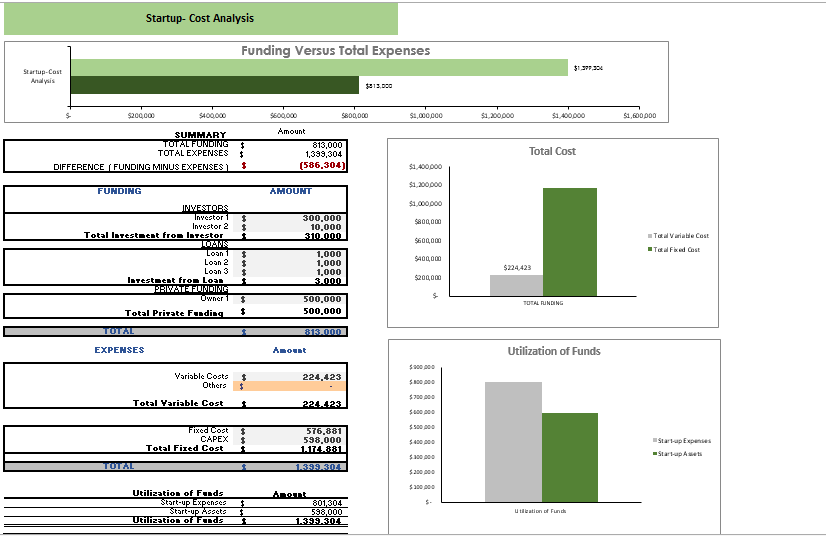This screenshot has width=826, height=536.
Task: Click the Start-up Assets legend entry
Action: 677,453
